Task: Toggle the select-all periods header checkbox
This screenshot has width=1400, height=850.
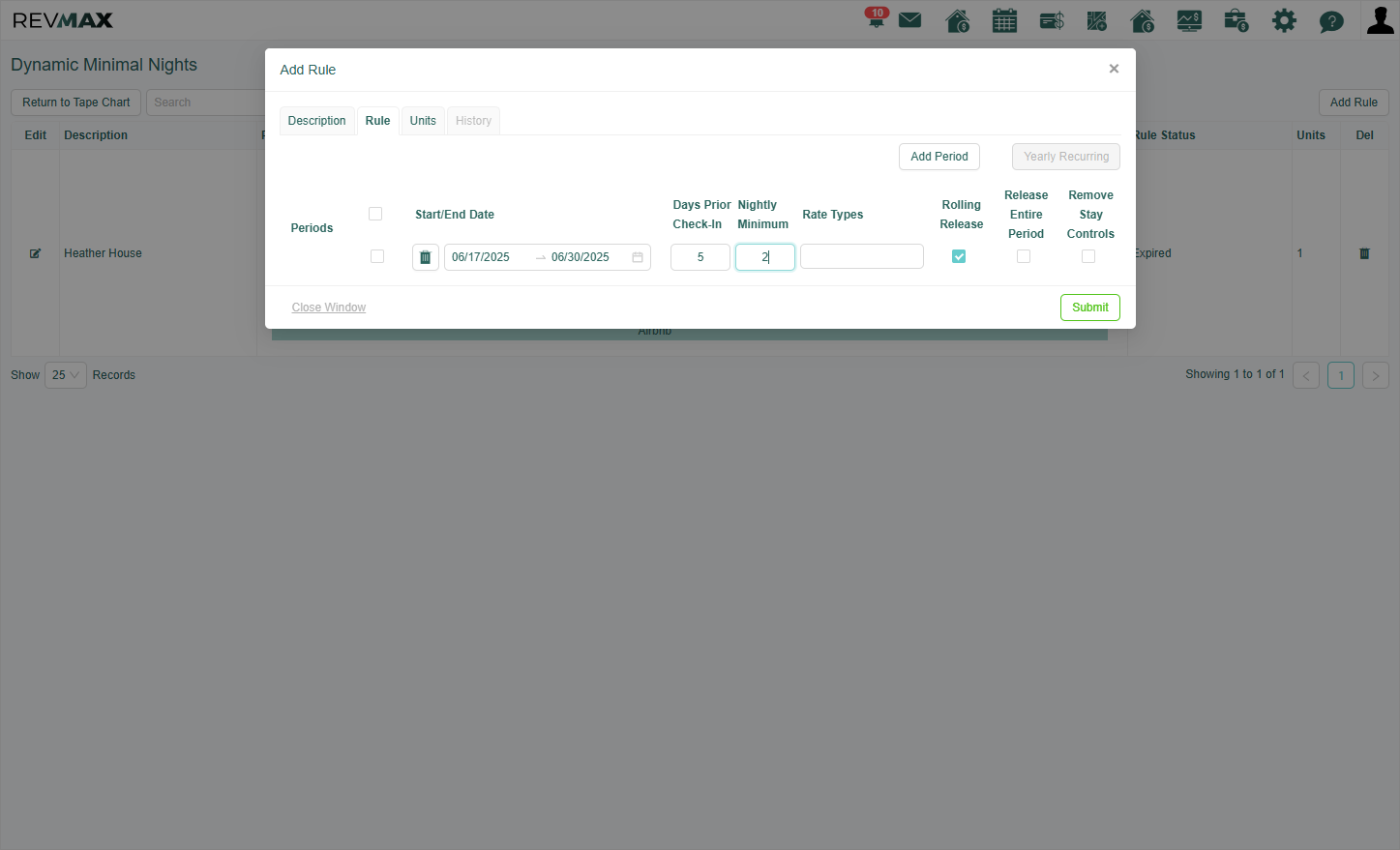Action: point(375,214)
